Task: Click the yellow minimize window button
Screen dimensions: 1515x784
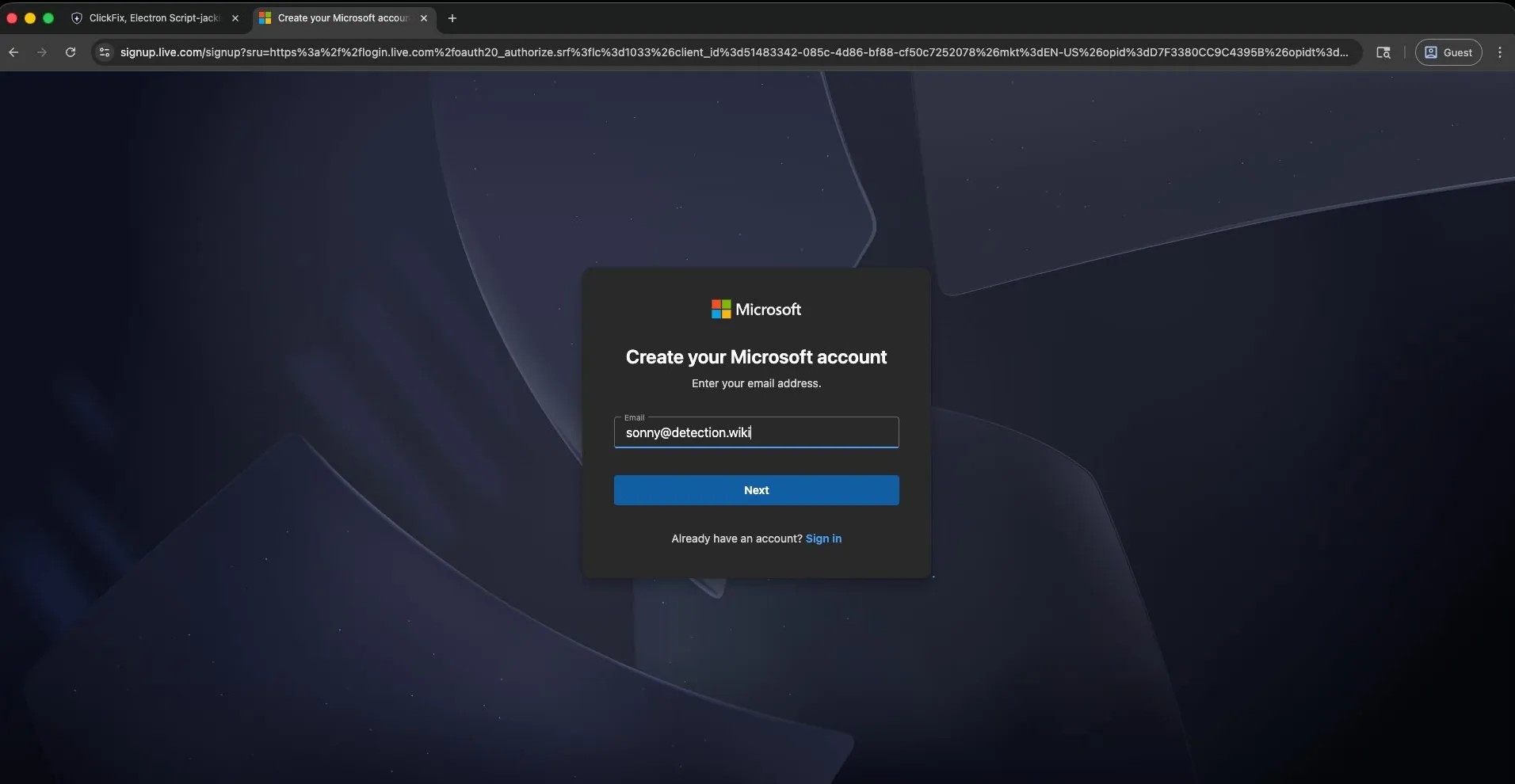Action: (x=30, y=18)
